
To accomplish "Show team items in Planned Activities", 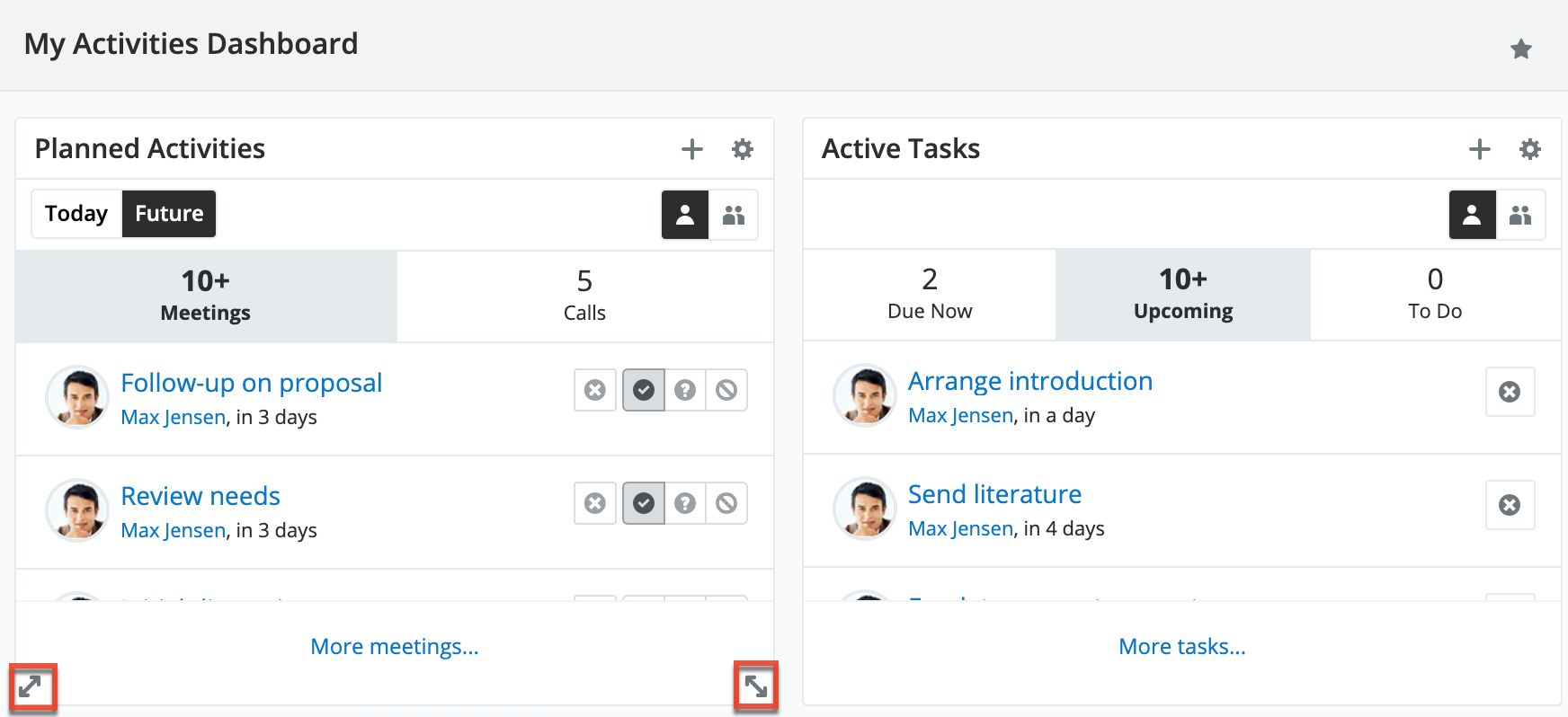I will pos(734,215).
